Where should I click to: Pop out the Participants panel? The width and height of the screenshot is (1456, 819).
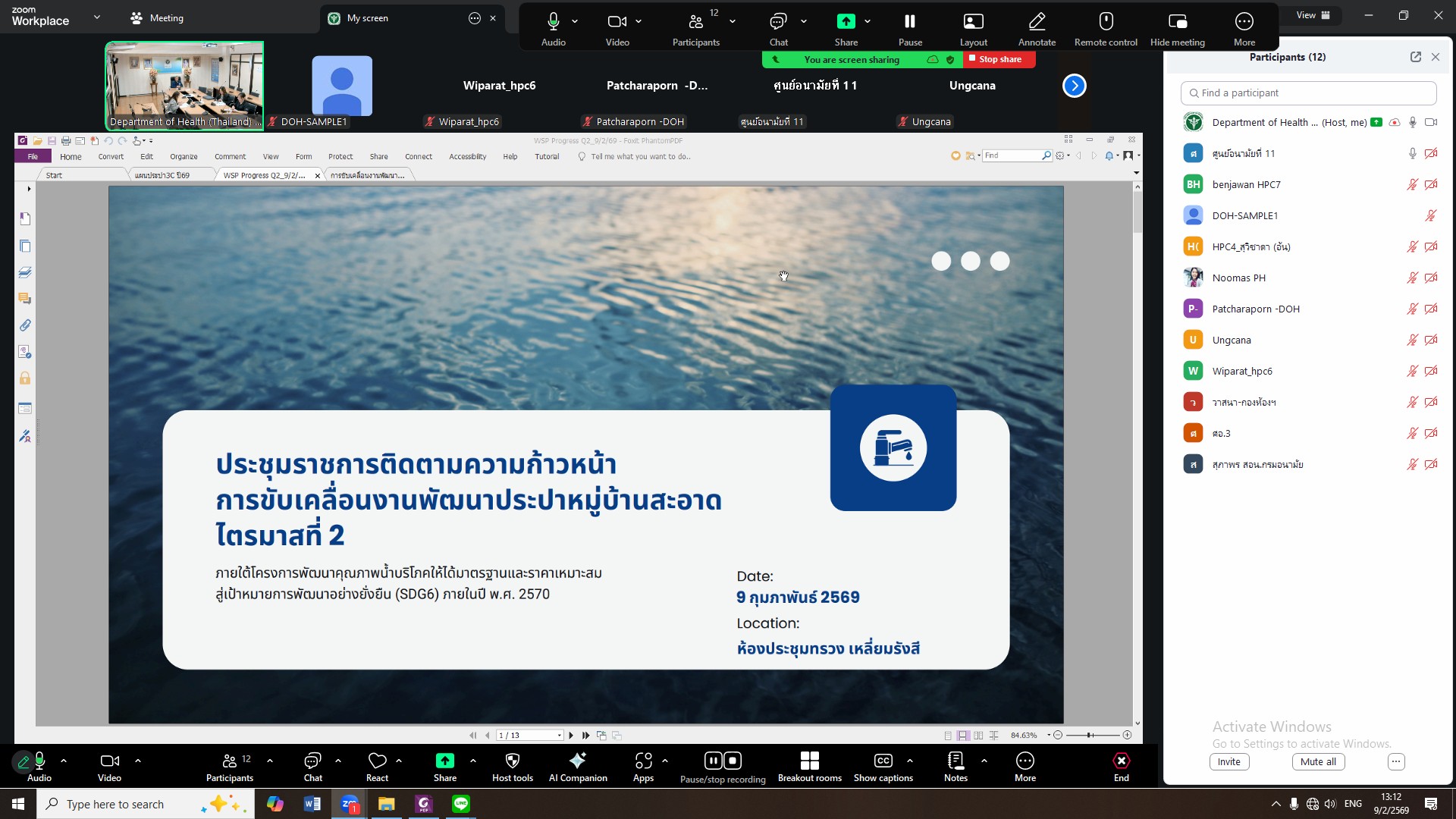(x=1415, y=57)
